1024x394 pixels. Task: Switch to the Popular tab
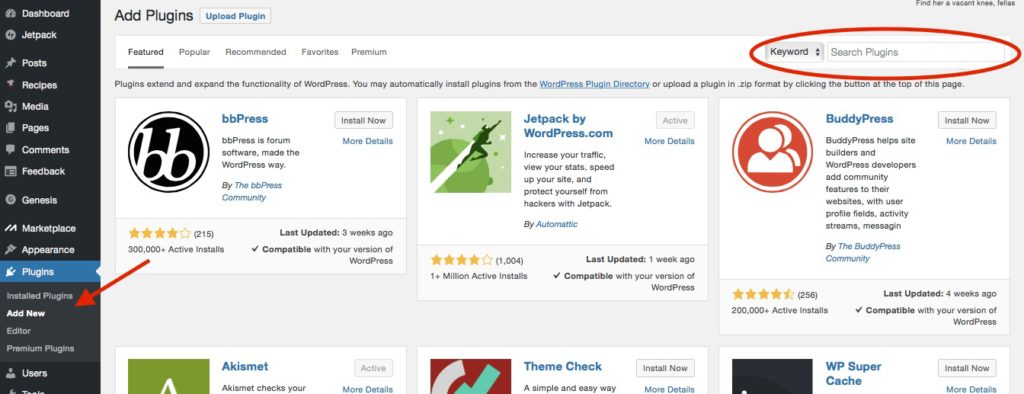pos(195,52)
